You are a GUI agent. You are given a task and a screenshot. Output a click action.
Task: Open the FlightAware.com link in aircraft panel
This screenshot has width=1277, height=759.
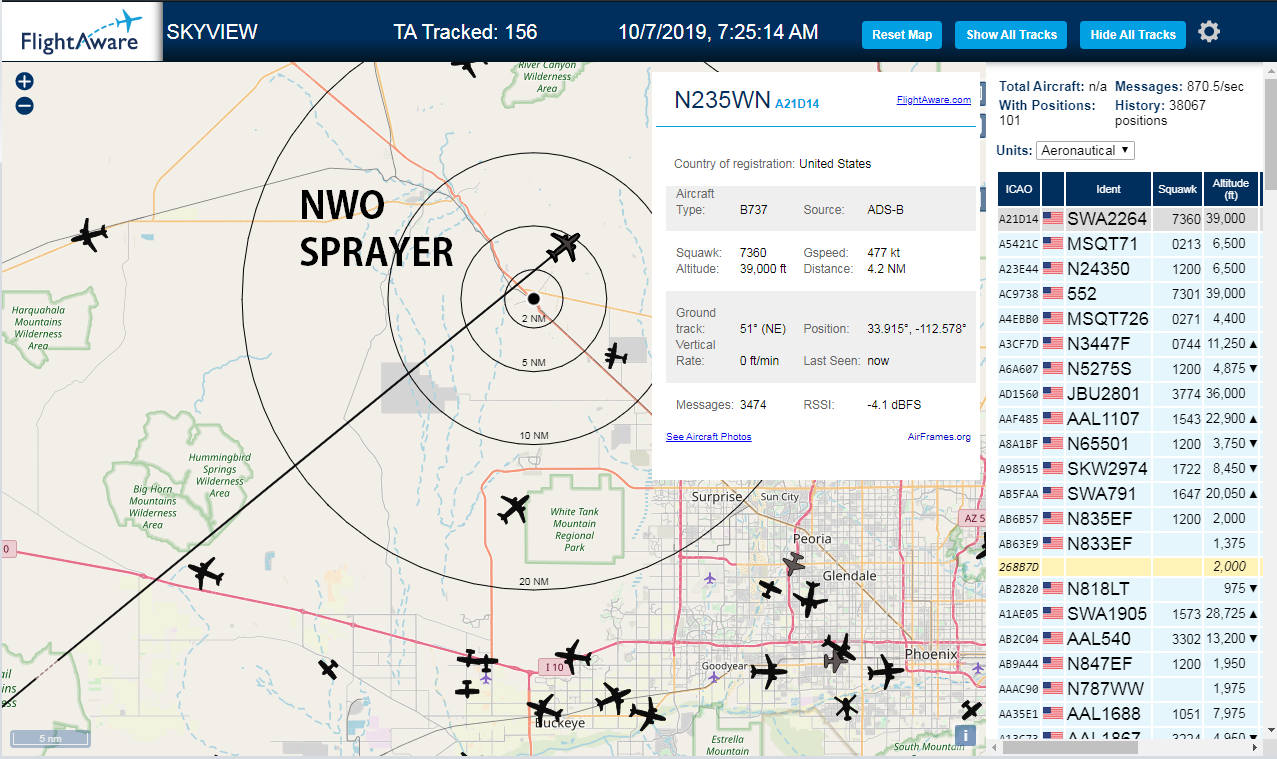(933, 100)
